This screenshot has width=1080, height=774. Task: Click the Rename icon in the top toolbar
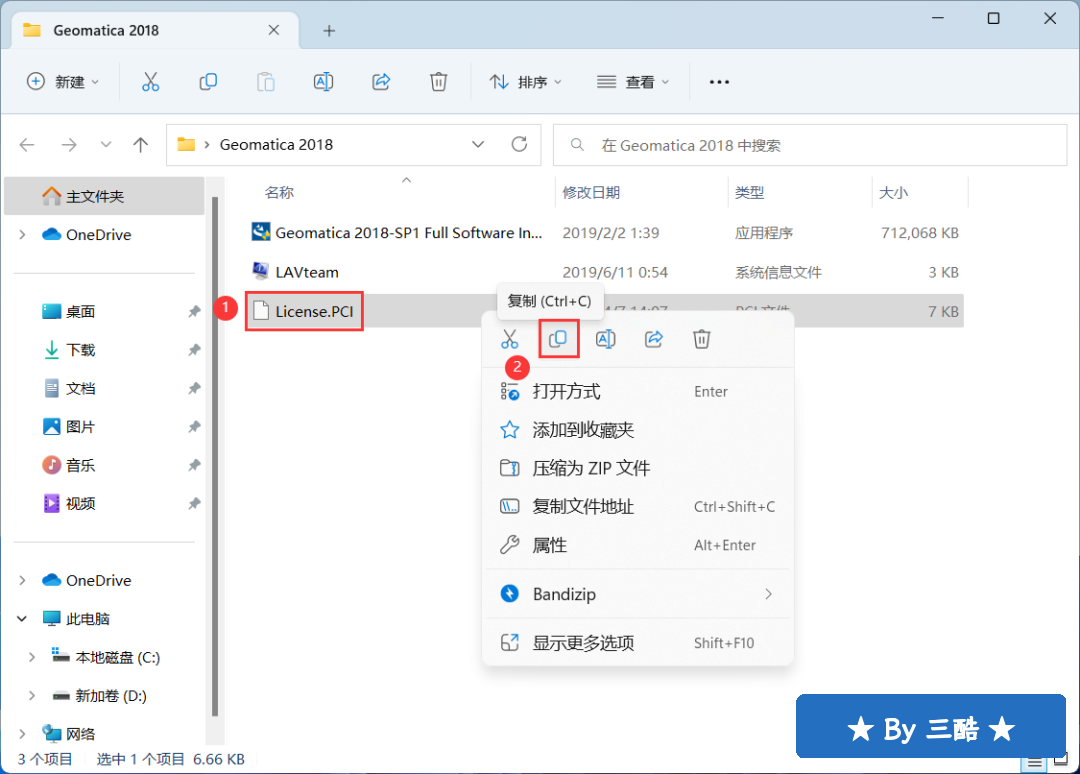[x=323, y=82]
